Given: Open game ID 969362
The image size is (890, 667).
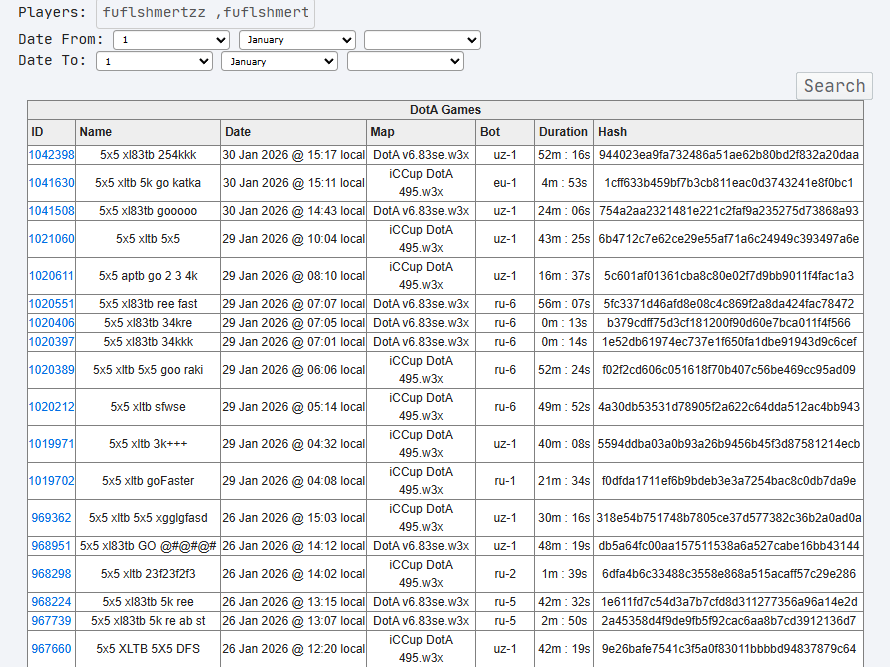Looking at the screenshot, I should [x=51, y=518].
